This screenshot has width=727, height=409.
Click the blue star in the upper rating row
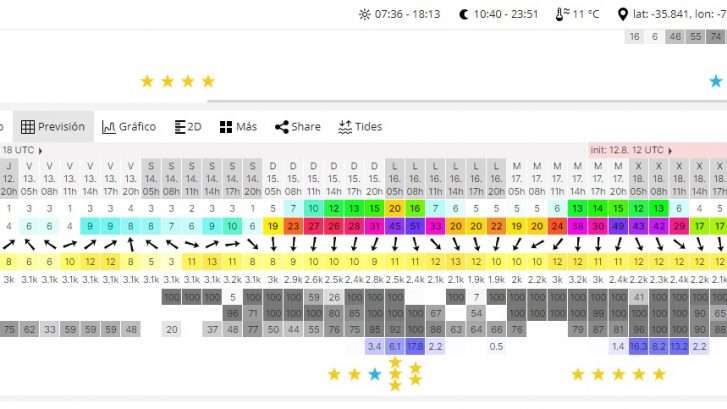pyautogui.click(x=716, y=81)
